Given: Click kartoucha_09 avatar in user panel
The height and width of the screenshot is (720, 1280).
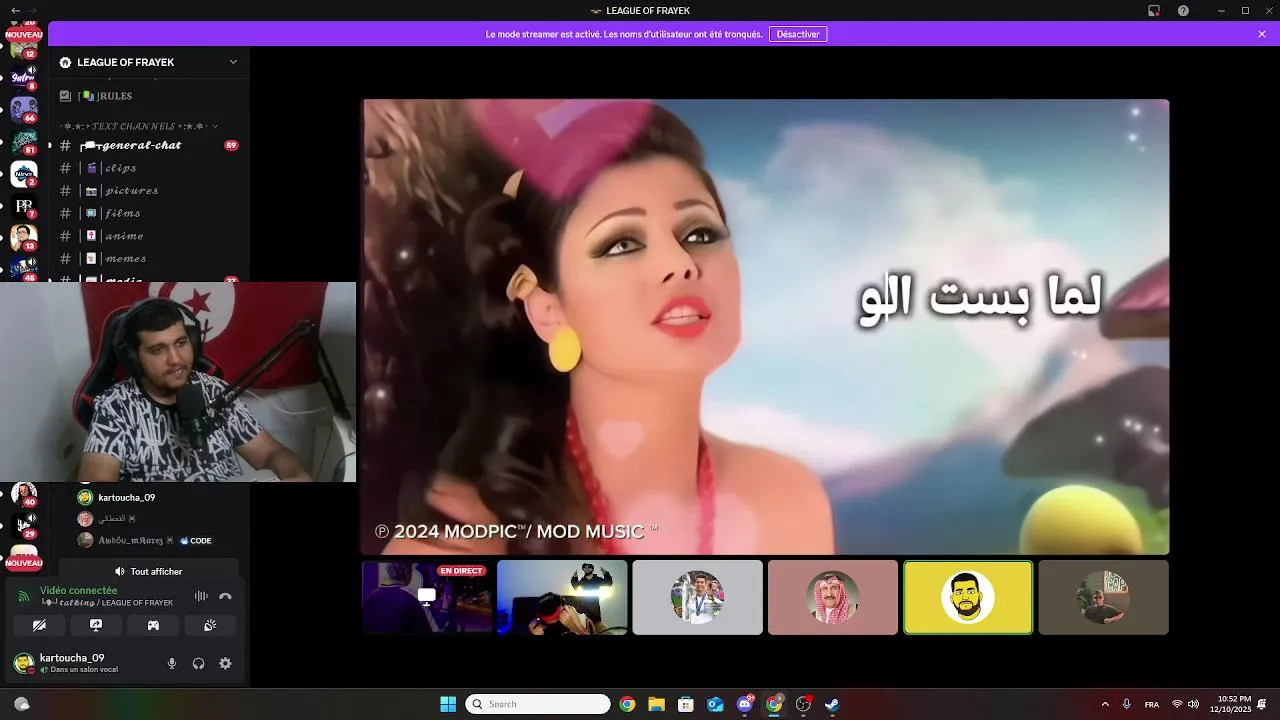Looking at the screenshot, I should (x=23, y=663).
